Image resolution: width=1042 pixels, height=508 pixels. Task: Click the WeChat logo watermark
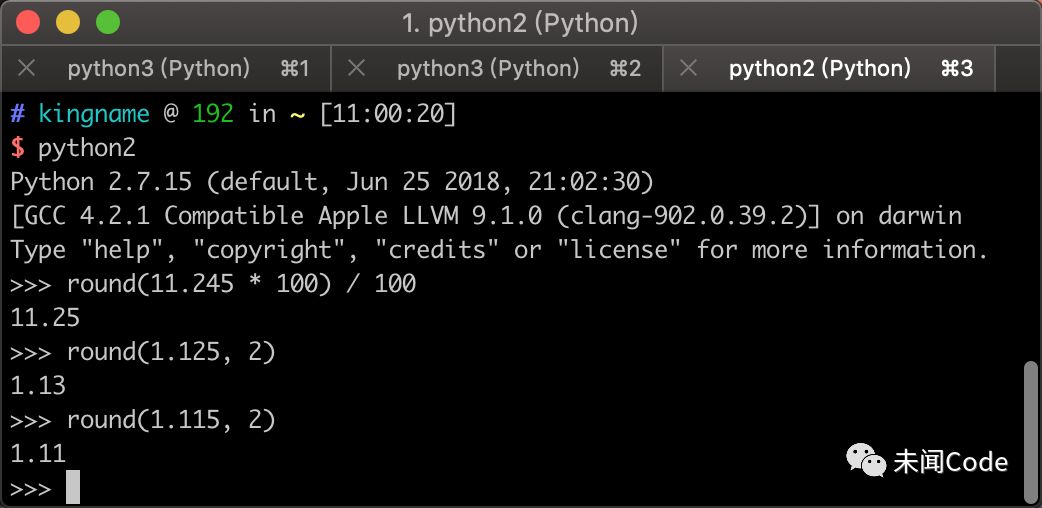tap(866, 460)
